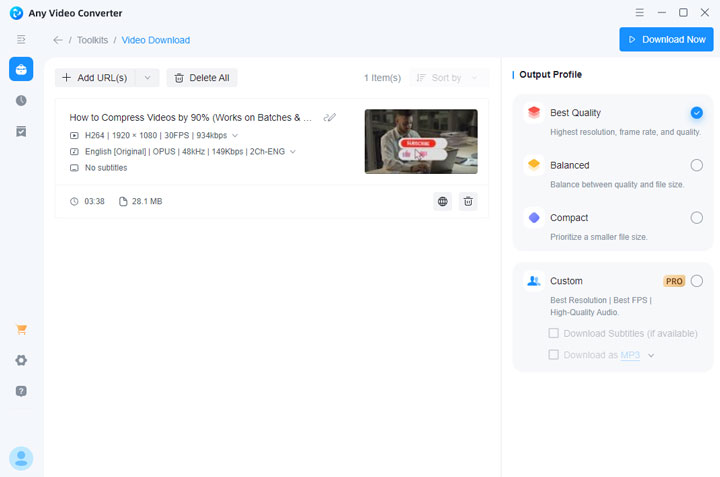Viewport: 720px width, 477px height.
Task: Click the MP3 format link
Action: (630, 355)
